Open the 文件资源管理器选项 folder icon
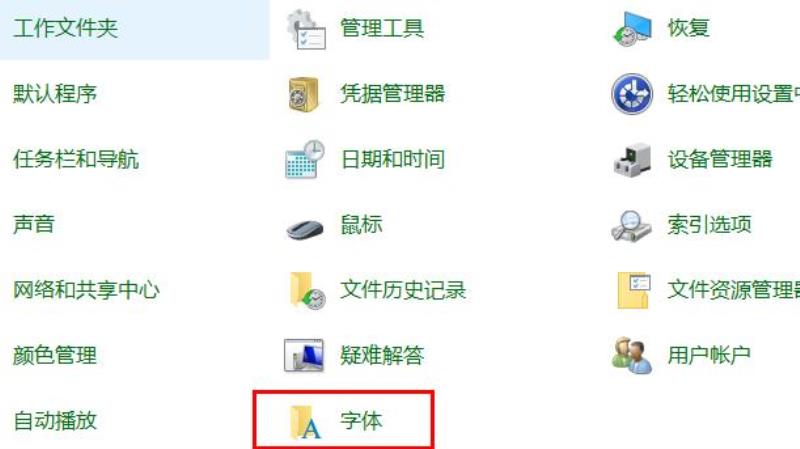This screenshot has height=449, width=800. (x=634, y=290)
